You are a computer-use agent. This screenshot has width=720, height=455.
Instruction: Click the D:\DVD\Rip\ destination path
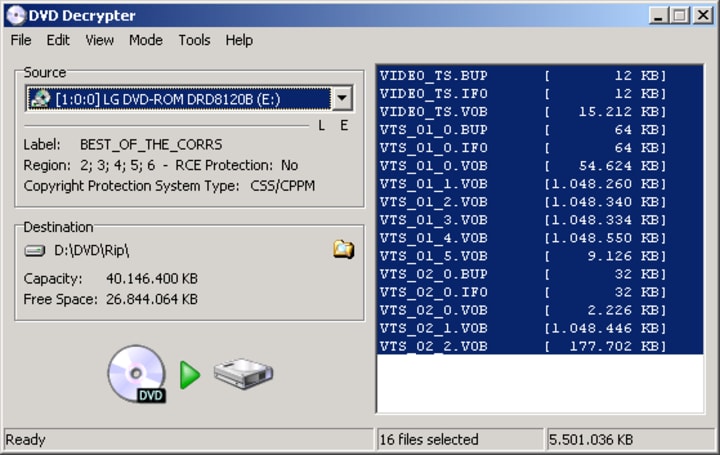tap(91, 251)
